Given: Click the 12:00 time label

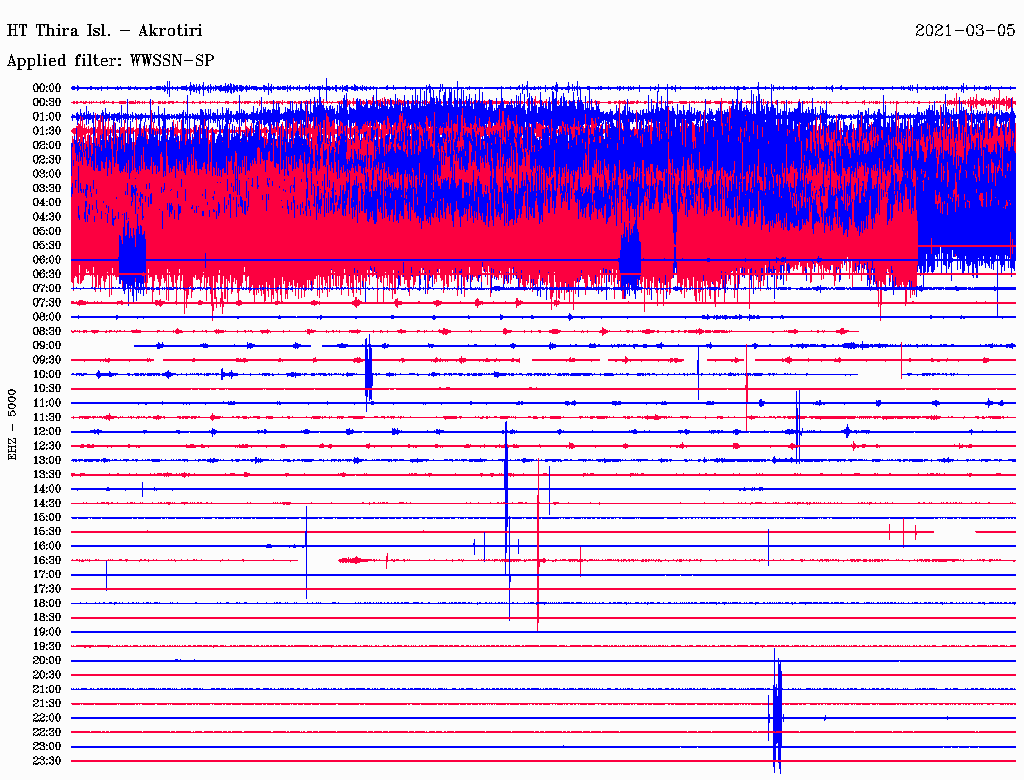Looking at the screenshot, I should [x=47, y=431].
